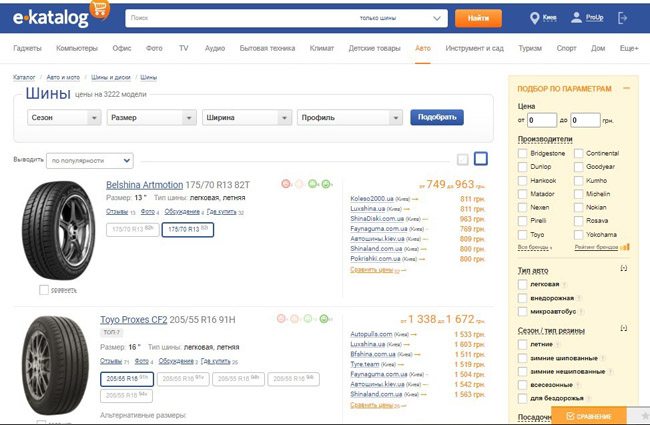Open the Туризм category menu
Image resolution: width=650 pixels, height=425 pixels.
click(x=530, y=49)
